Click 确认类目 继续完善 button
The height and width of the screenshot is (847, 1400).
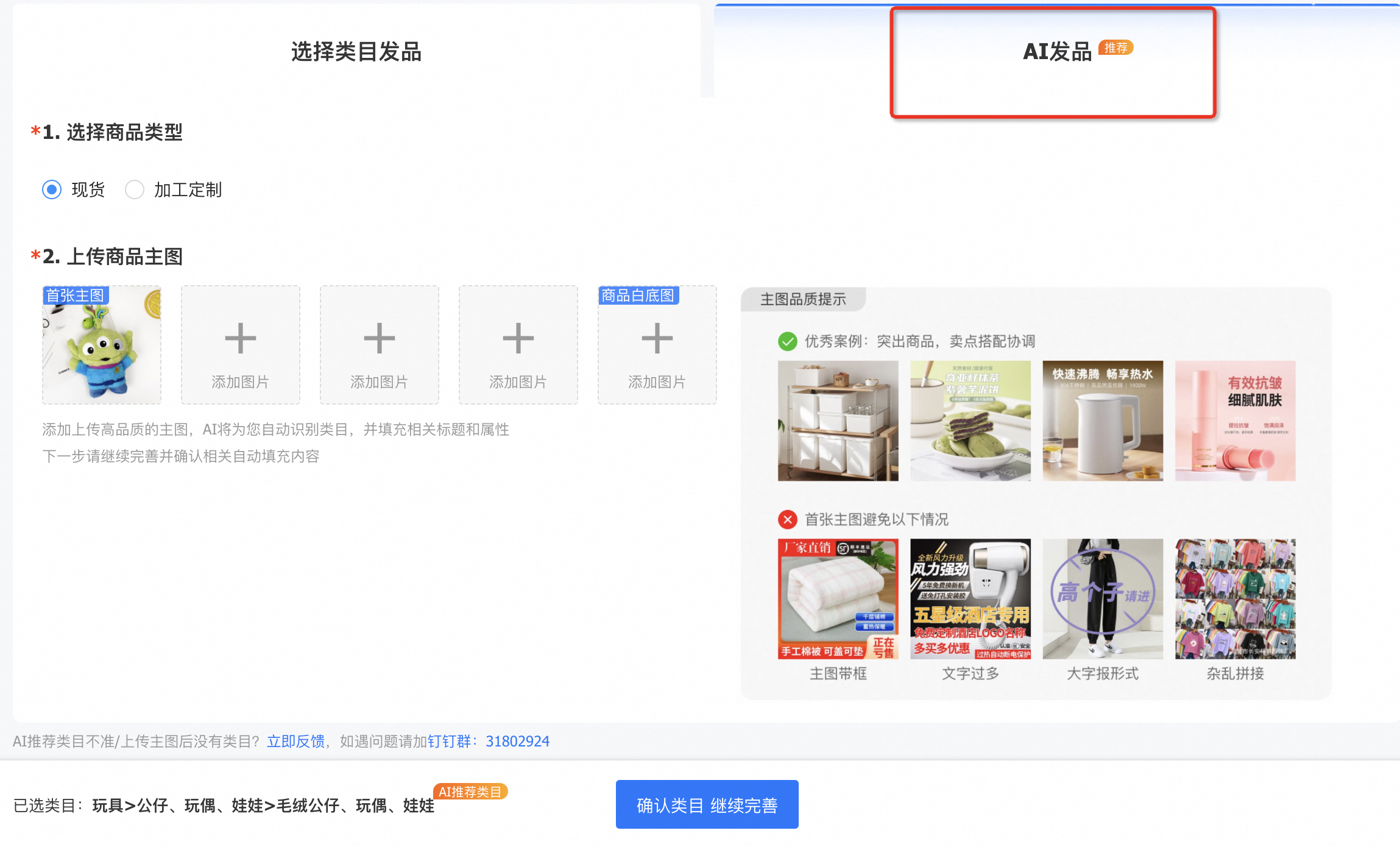tap(707, 805)
